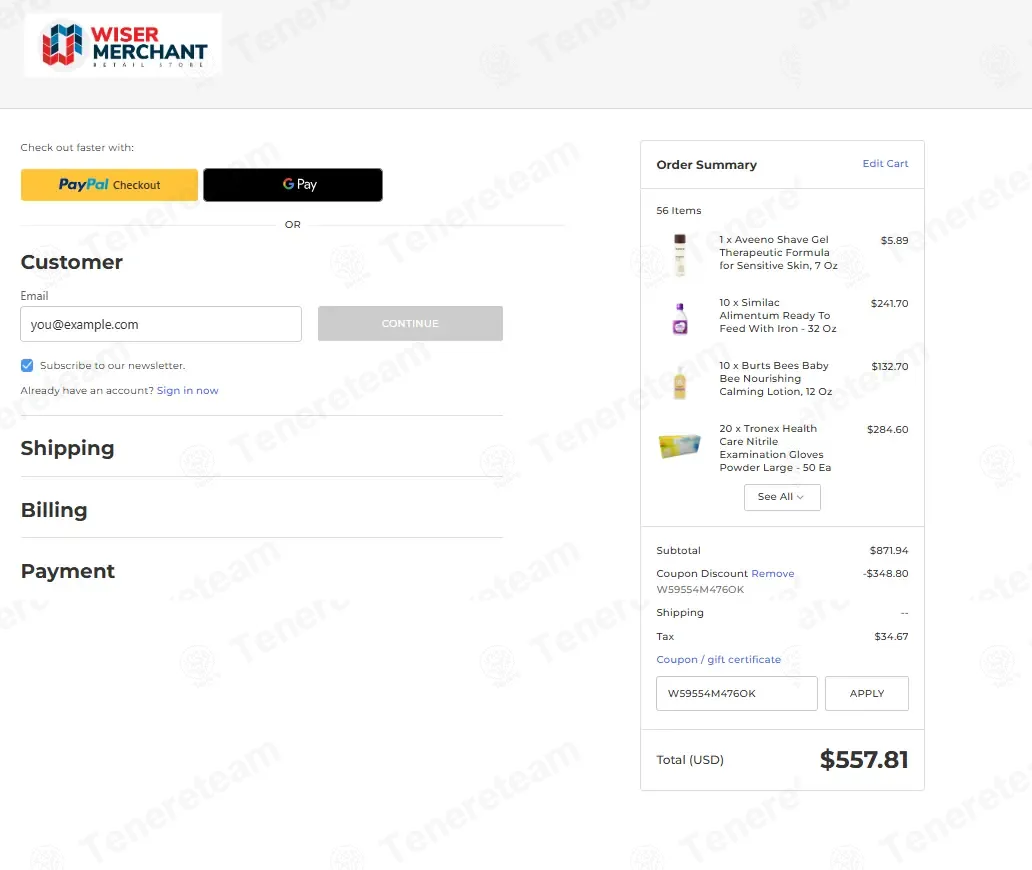Image resolution: width=1032 pixels, height=870 pixels.
Task: Click the $557.81 total amount
Action: (864, 759)
